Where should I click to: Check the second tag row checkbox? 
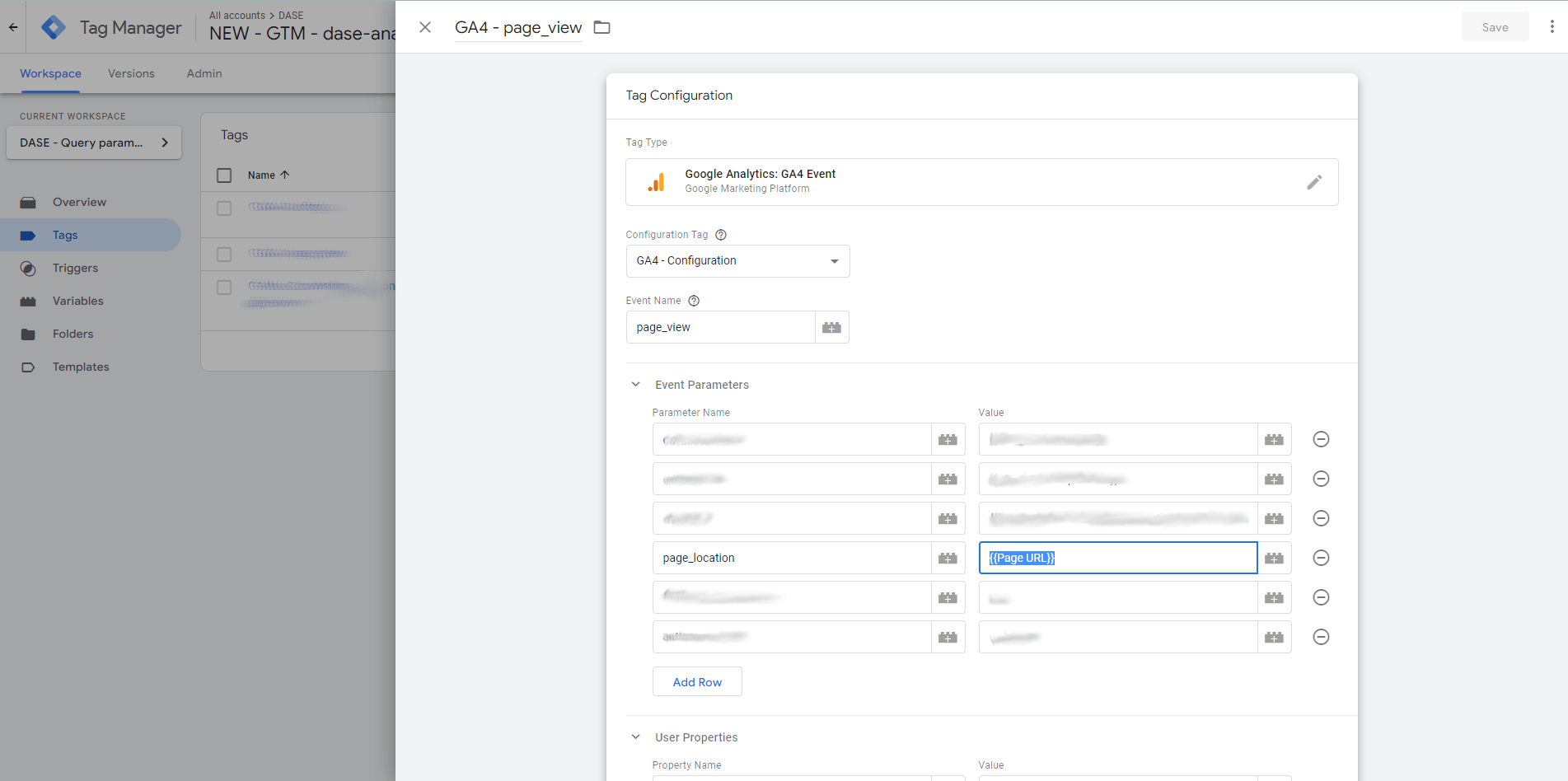pyautogui.click(x=224, y=255)
